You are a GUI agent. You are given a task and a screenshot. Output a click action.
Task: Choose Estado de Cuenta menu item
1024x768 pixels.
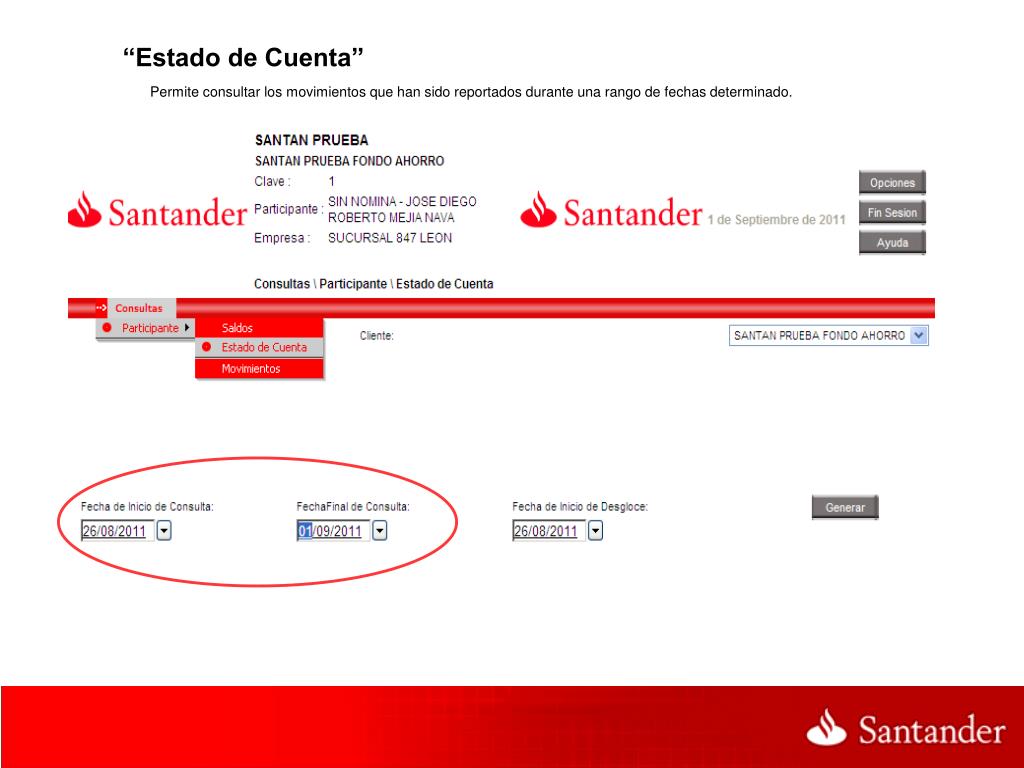click(259, 347)
